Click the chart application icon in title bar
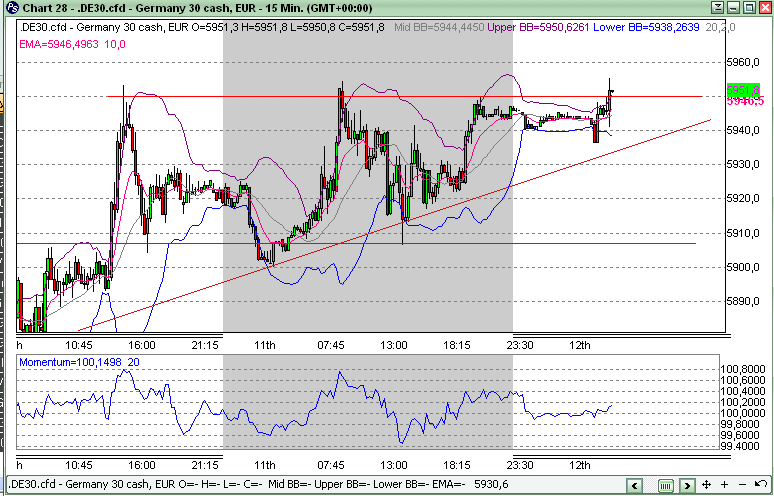Screen dimensions: 774x496 (13, 7)
